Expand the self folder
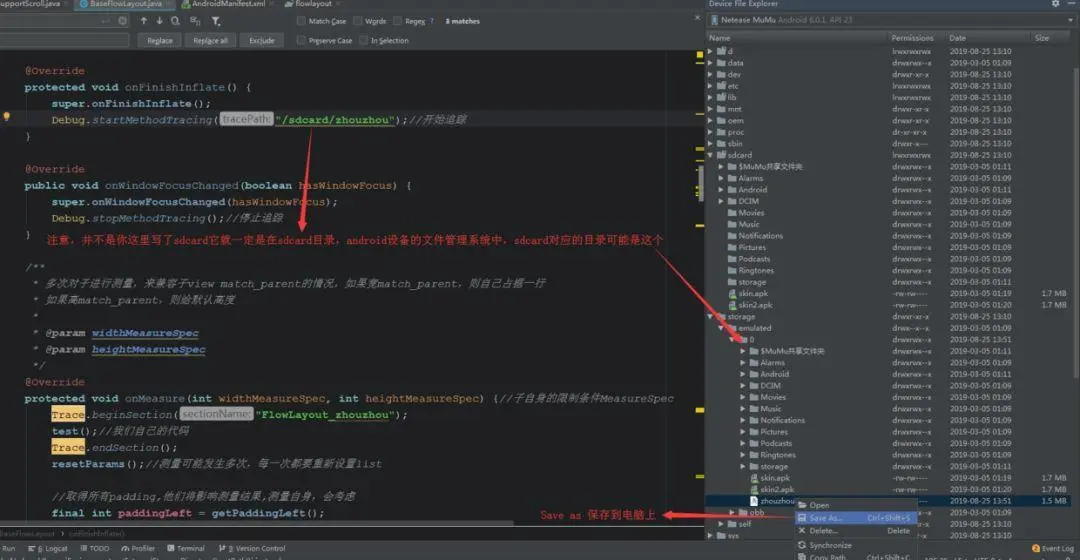Viewport: 1080px width, 560px height. click(721, 524)
